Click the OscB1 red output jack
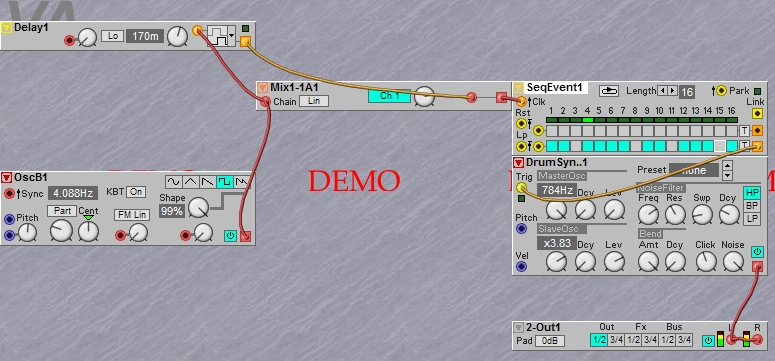The width and height of the screenshot is (775, 361). (245, 236)
